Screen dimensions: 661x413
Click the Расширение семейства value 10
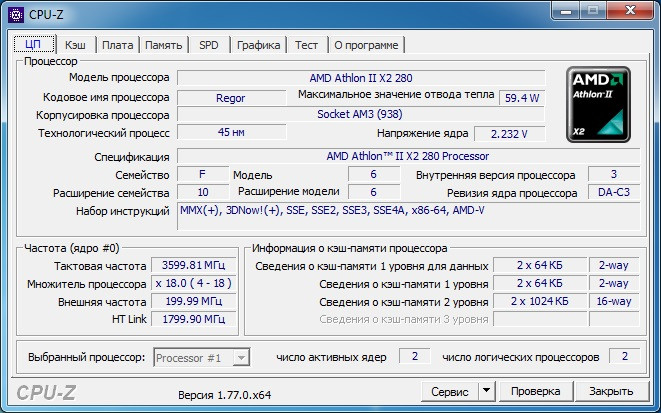[x=203, y=192]
